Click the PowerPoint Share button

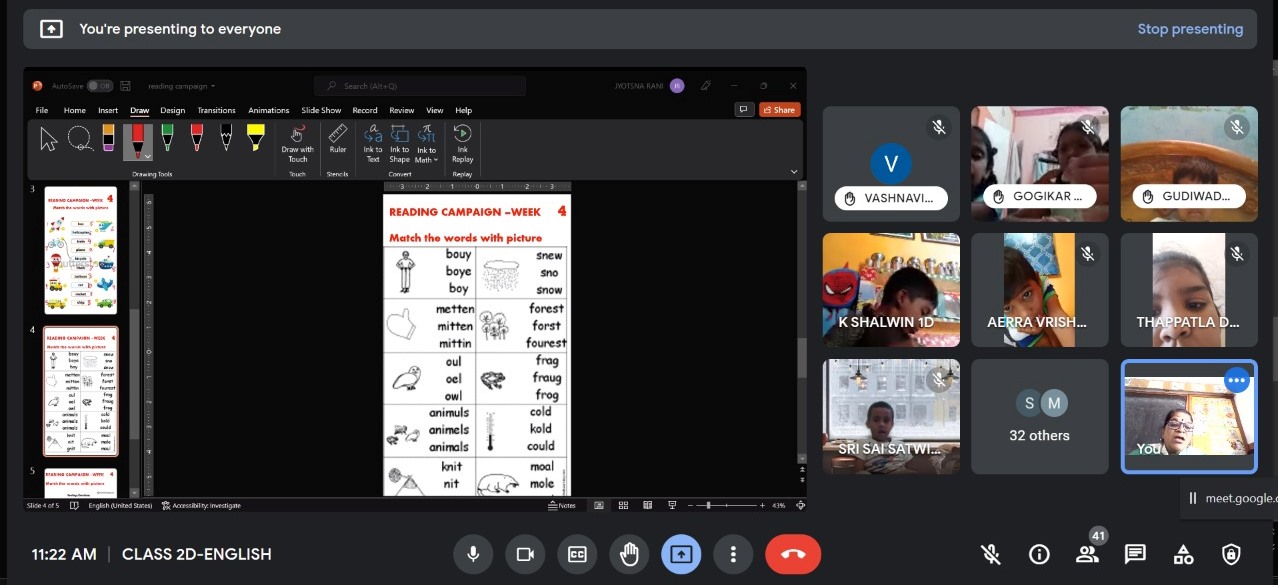click(780, 110)
